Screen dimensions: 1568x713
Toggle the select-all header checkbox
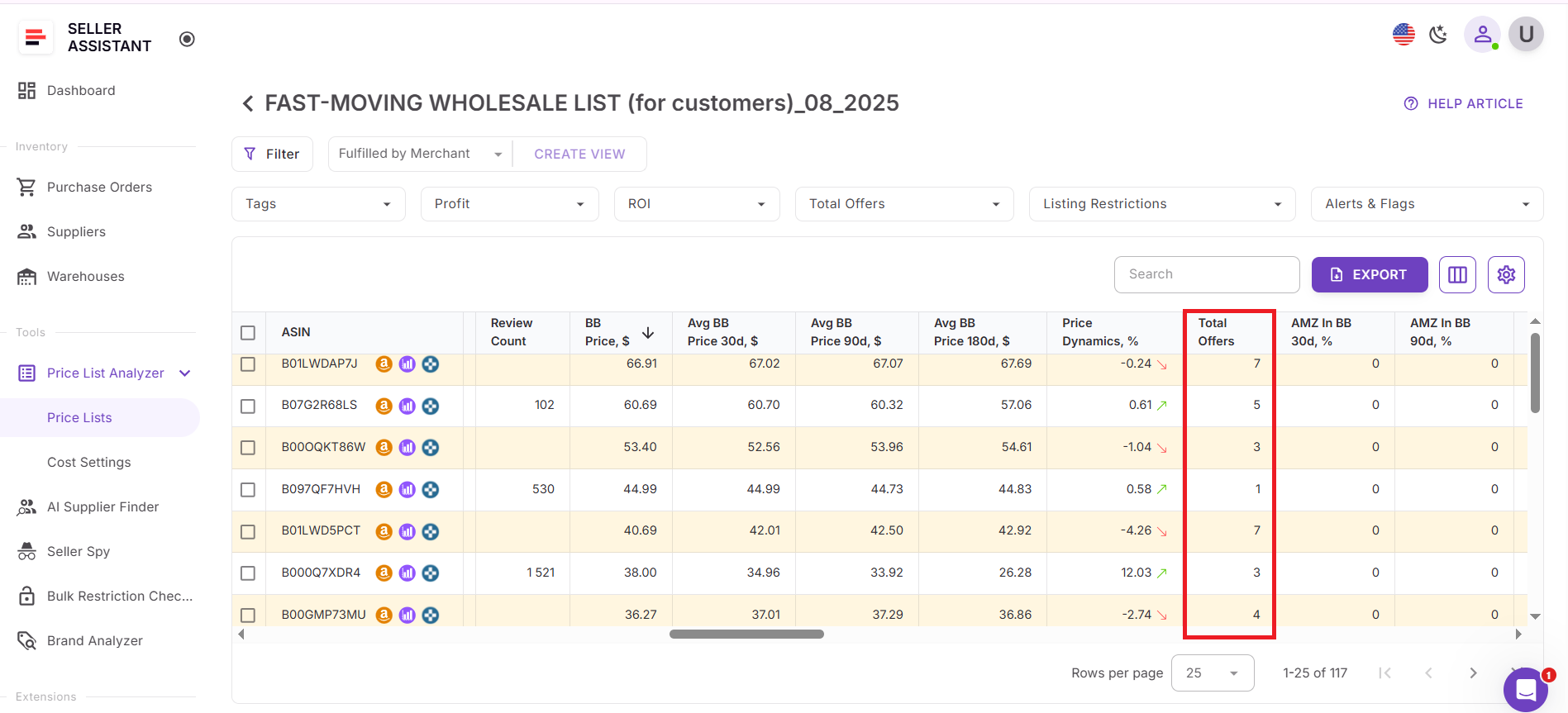coord(248,332)
